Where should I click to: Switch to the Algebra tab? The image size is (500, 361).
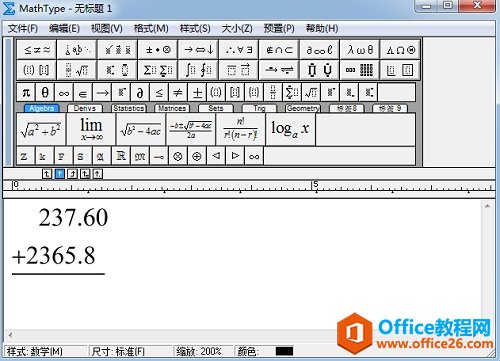[x=42, y=108]
